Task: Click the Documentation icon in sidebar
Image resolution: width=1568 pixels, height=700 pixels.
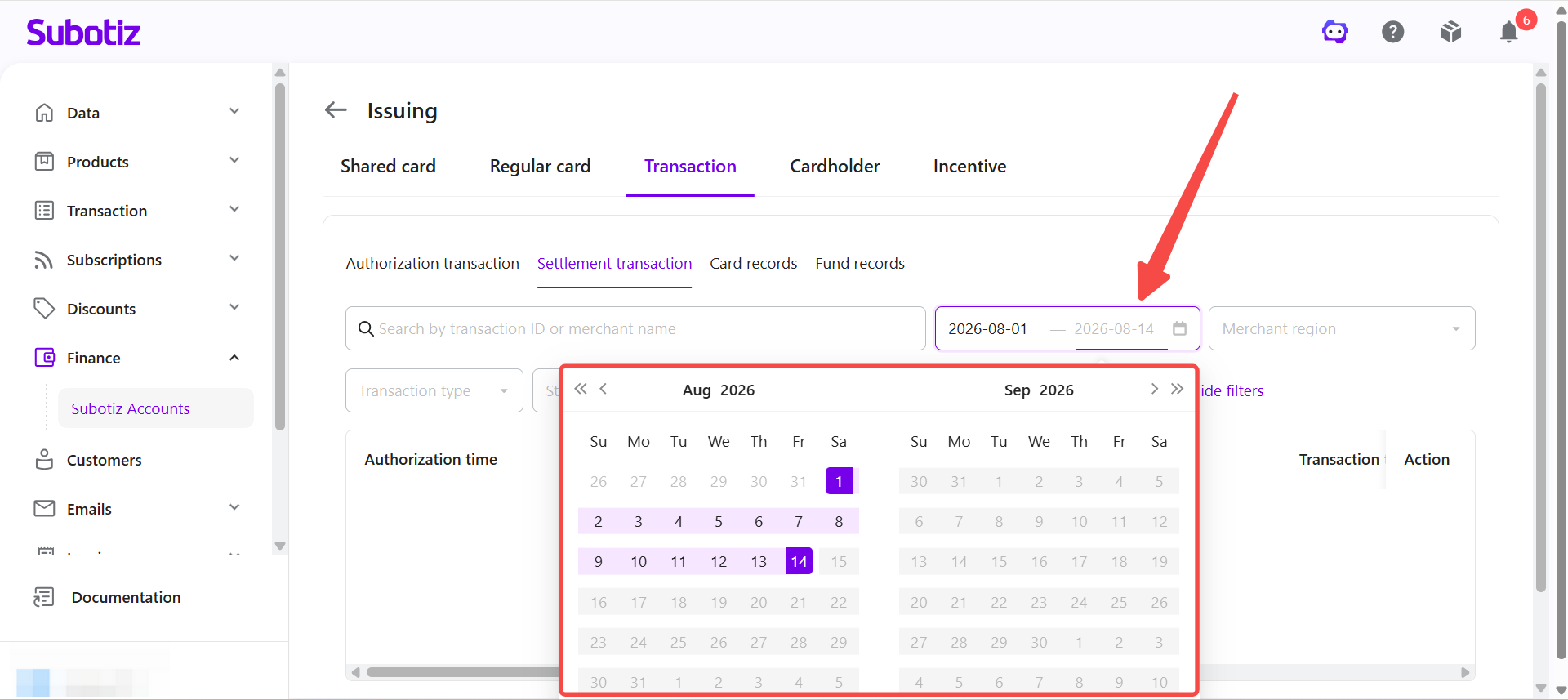Action: tap(44, 597)
